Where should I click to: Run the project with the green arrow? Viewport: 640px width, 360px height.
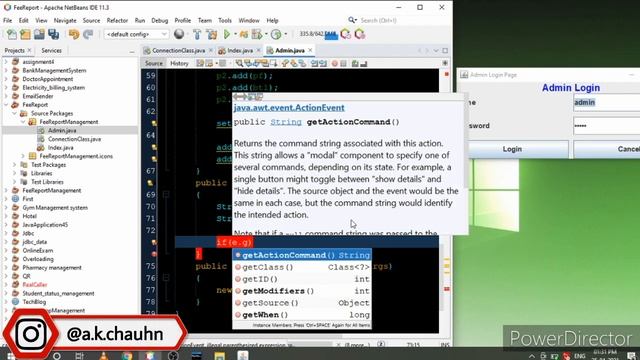click(227, 35)
